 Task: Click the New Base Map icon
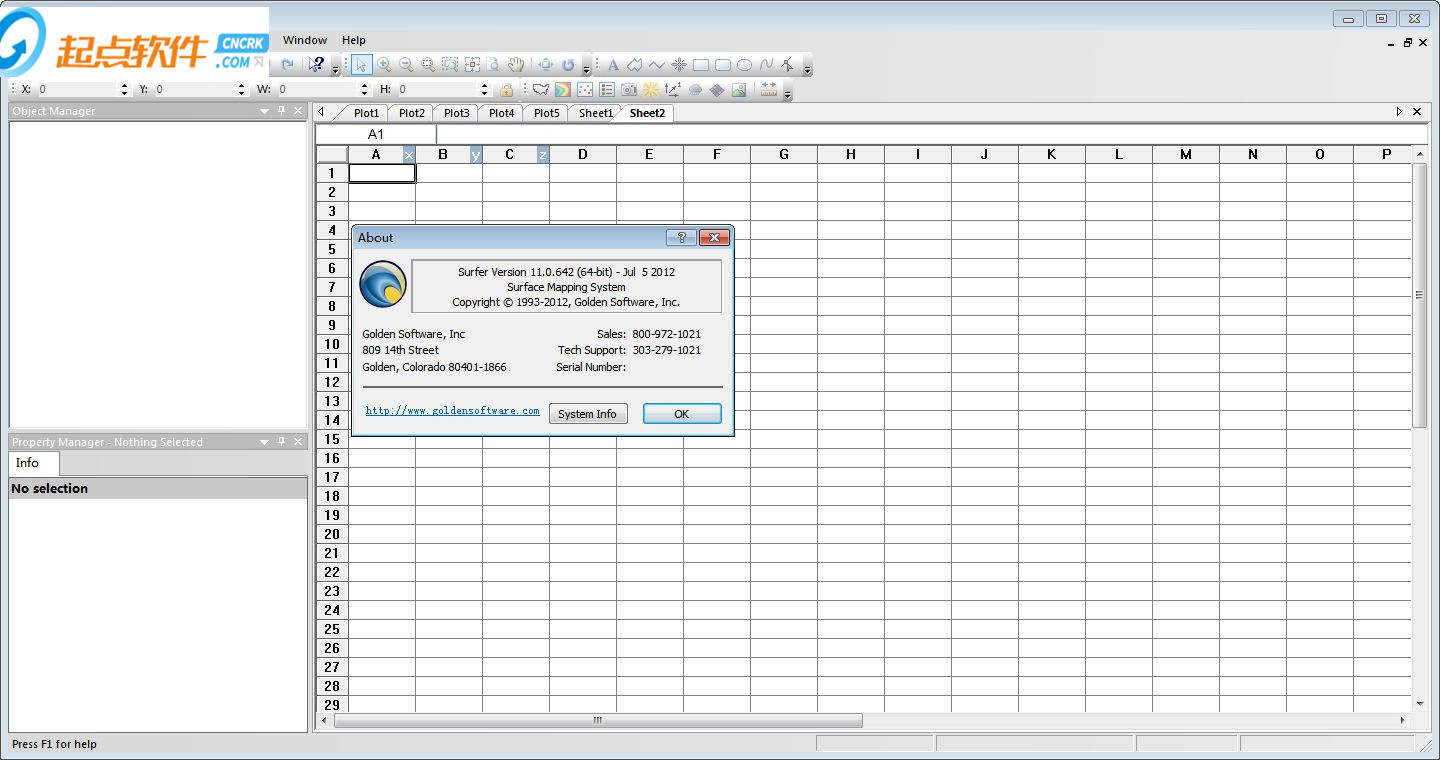[541, 90]
